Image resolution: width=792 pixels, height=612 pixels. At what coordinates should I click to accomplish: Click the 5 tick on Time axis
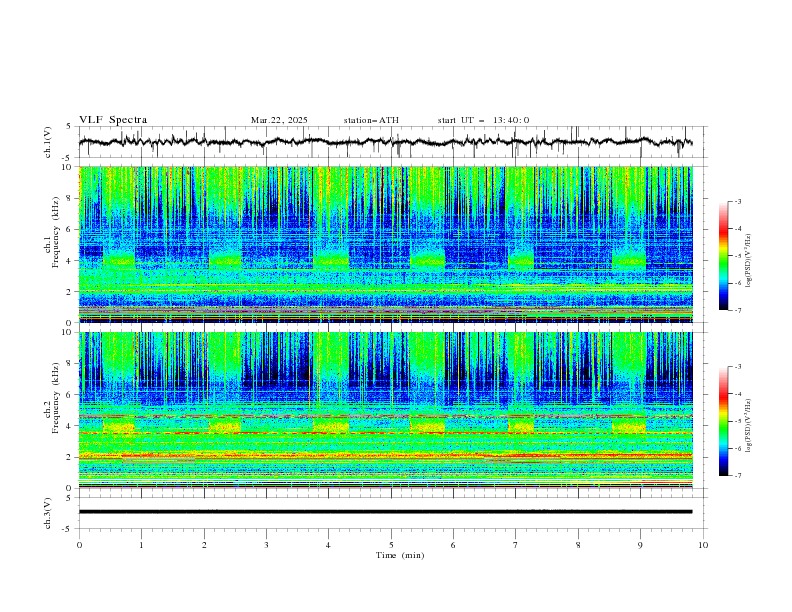(391, 545)
